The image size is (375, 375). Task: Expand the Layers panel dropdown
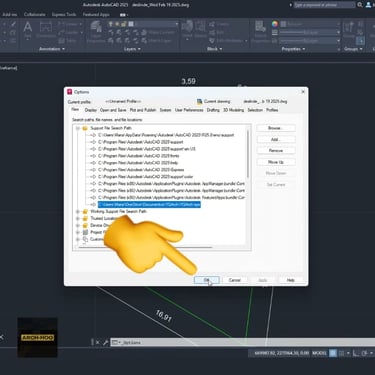pos(132,49)
